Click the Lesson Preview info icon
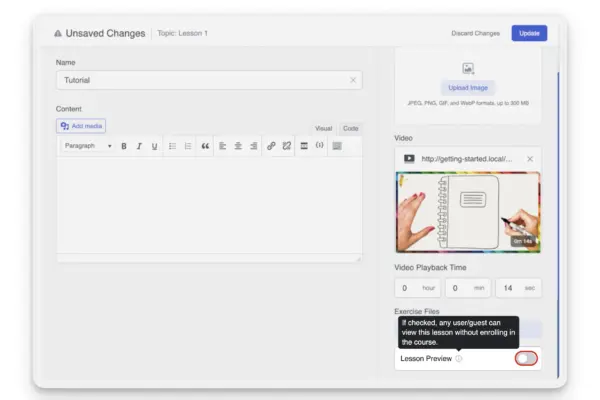The width and height of the screenshot is (600, 400). pyautogui.click(x=459, y=358)
